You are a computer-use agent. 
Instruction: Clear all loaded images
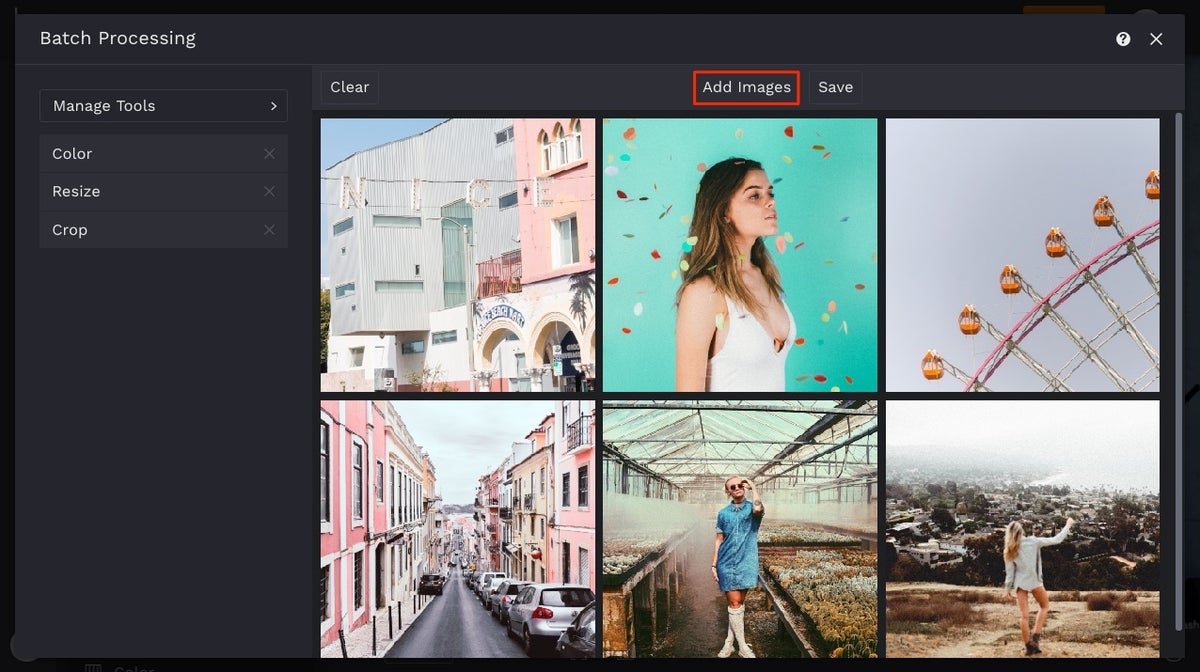pyautogui.click(x=348, y=86)
